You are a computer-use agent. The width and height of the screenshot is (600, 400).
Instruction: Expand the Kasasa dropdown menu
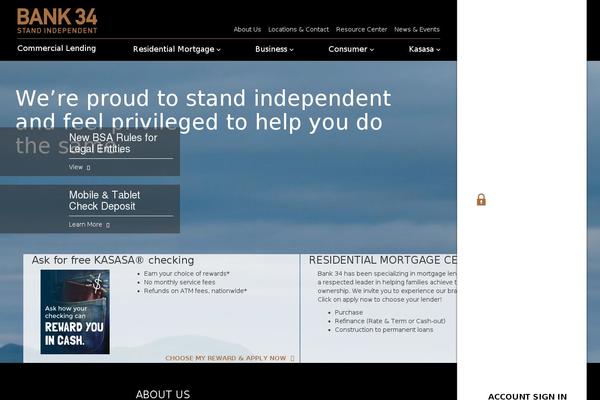[424, 49]
